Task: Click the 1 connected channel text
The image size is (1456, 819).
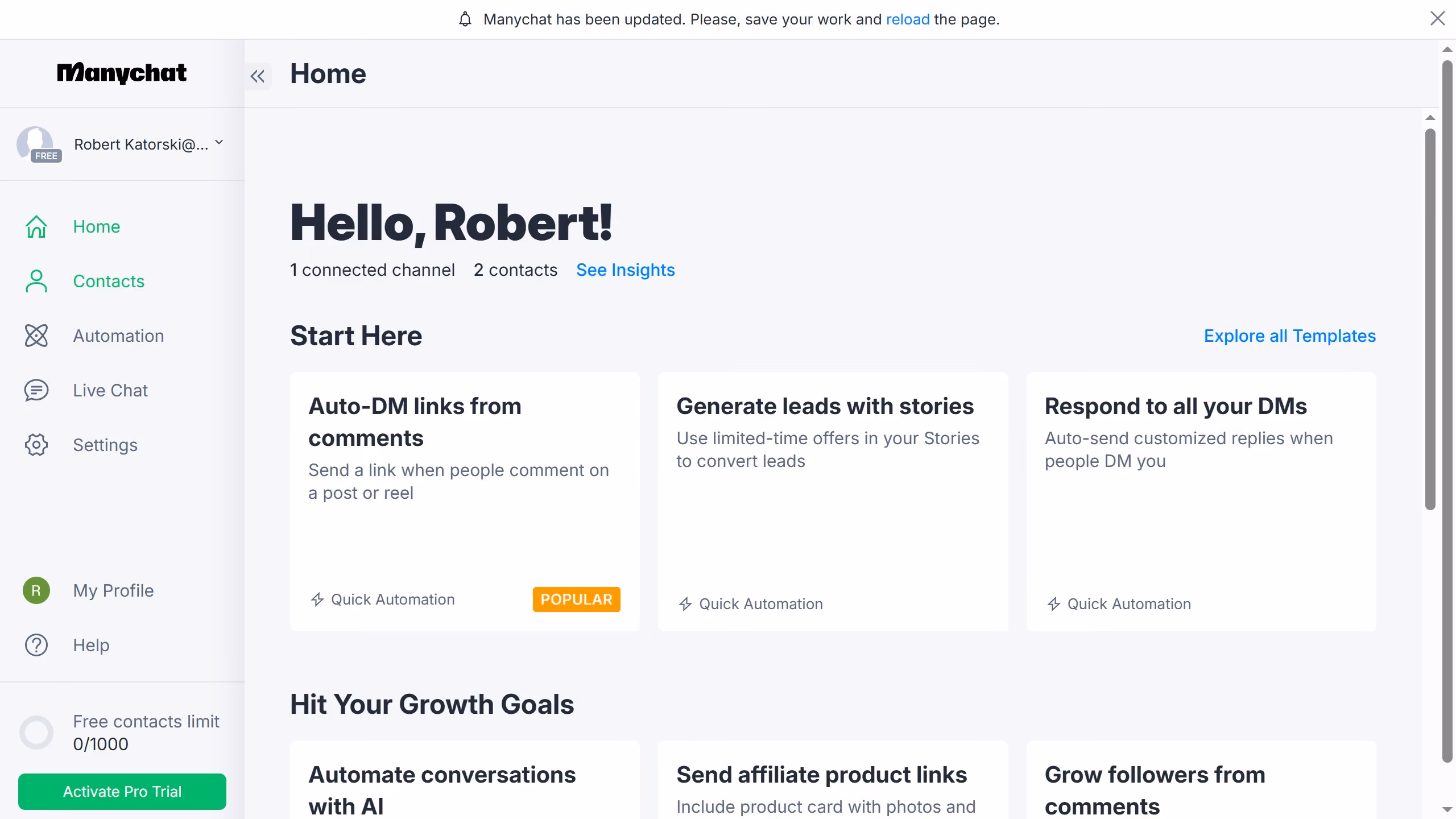Action: click(373, 270)
